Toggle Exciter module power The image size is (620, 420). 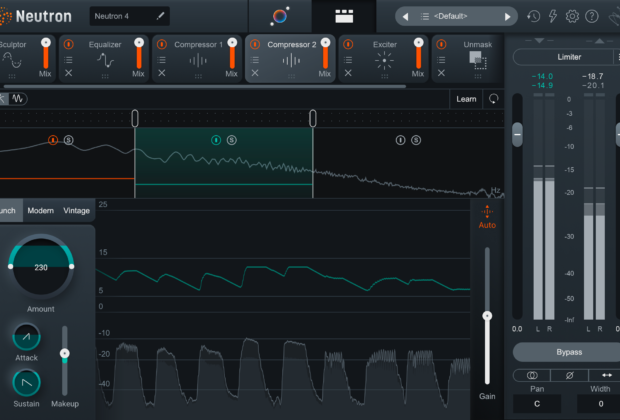pos(348,44)
